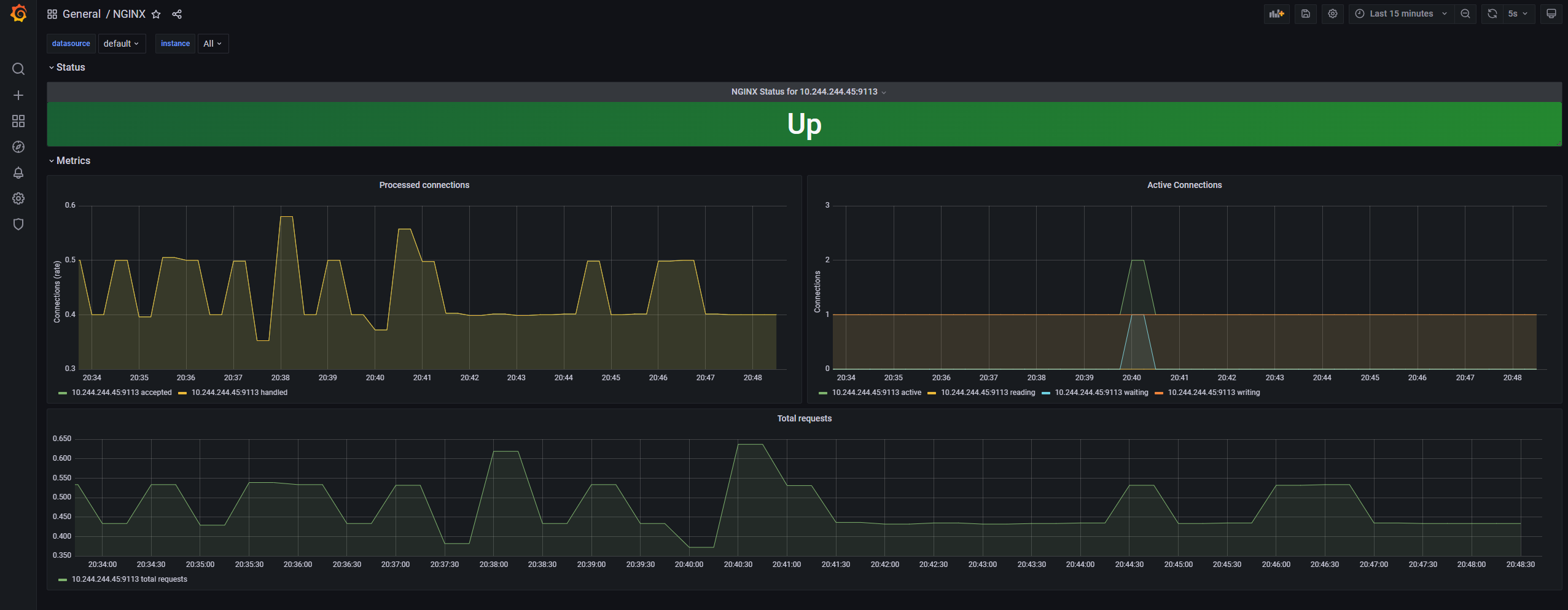Open the instance All dropdown
Screen dimensions: 1568x610
coord(213,44)
